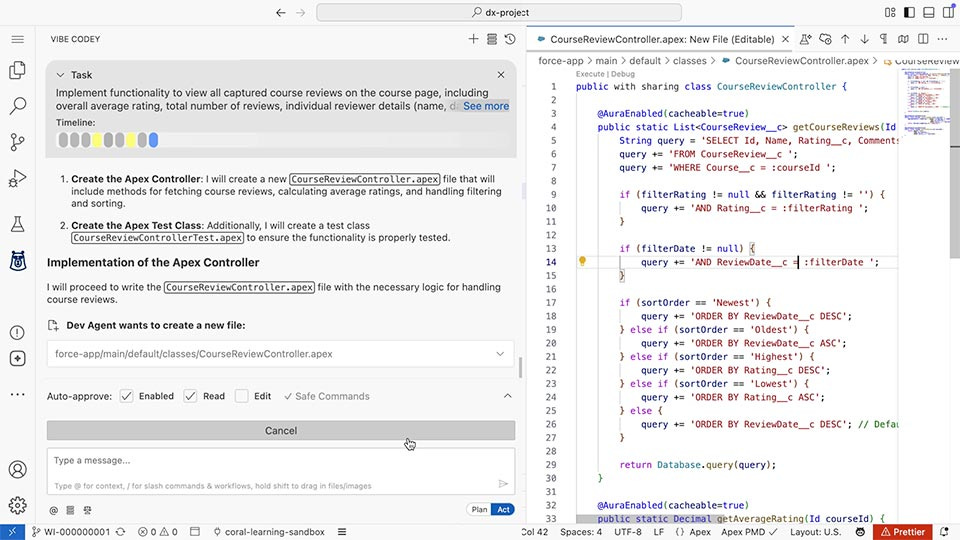Toggle bottom panel layout icon
960x540 pixels.
pos(929,12)
